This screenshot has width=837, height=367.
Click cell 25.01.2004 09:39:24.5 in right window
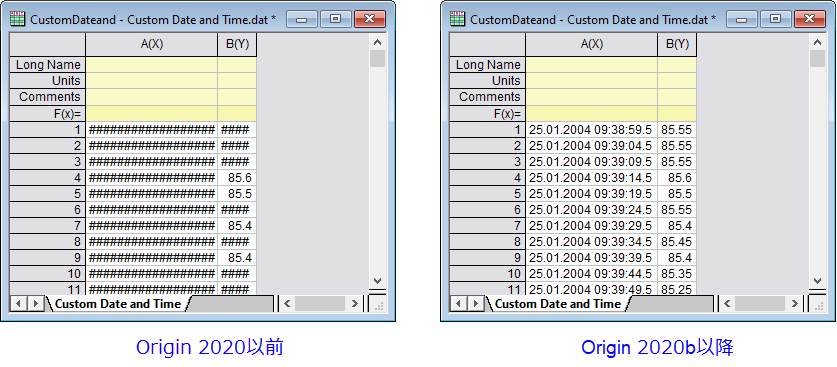(591, 210)
